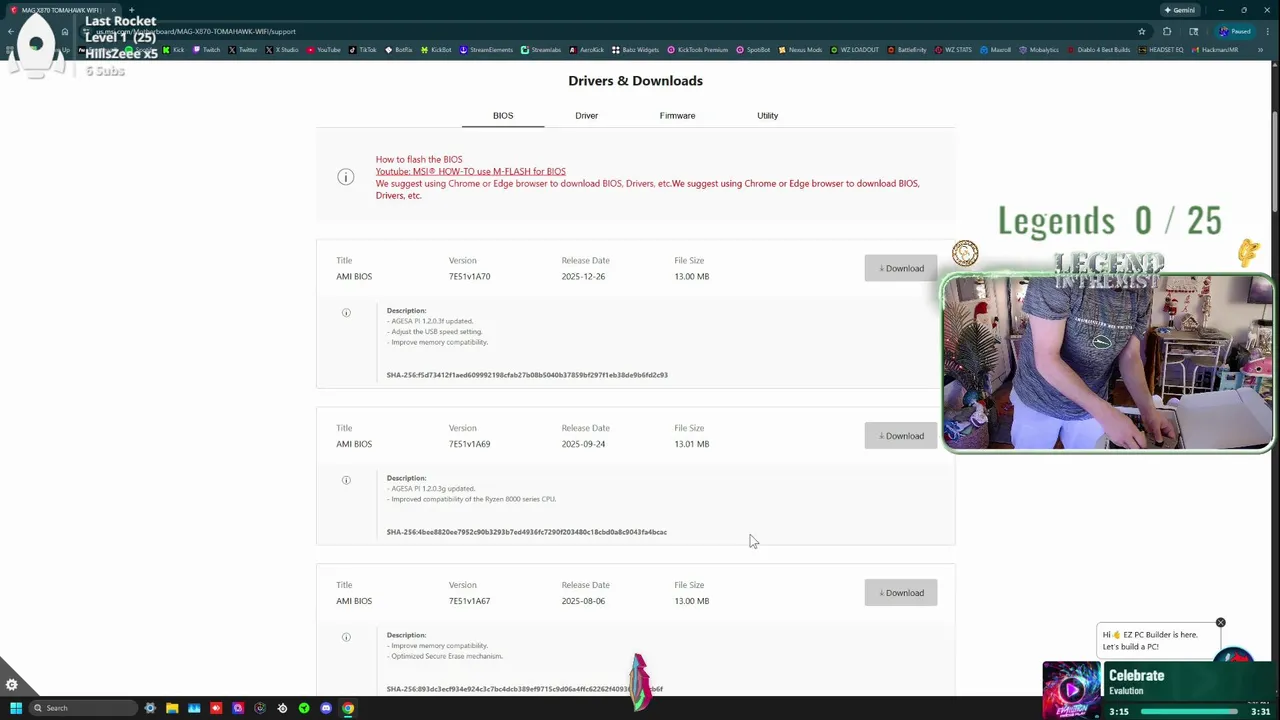1280x720 pixels.
Task: Click the info icon for BIOS 7E51v1A69 description
Action: (x=346, y=480)
